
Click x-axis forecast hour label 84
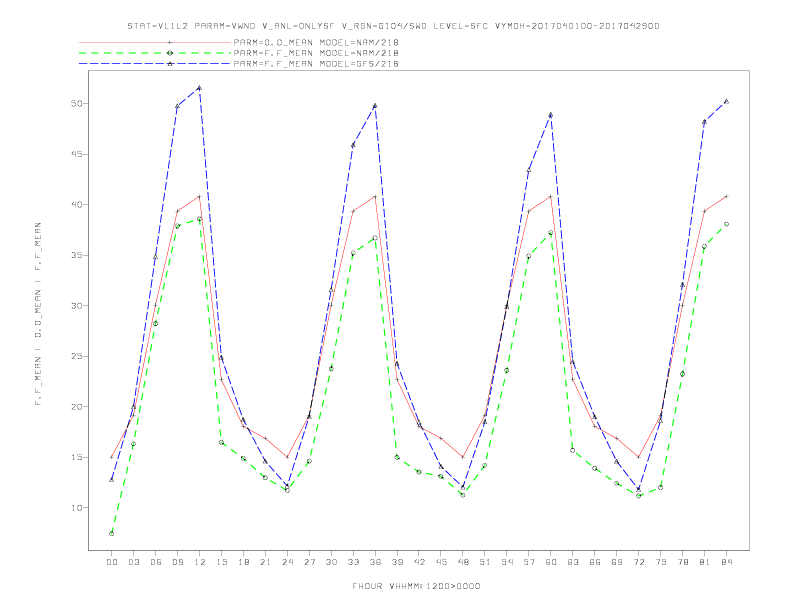tap(727, 562)
